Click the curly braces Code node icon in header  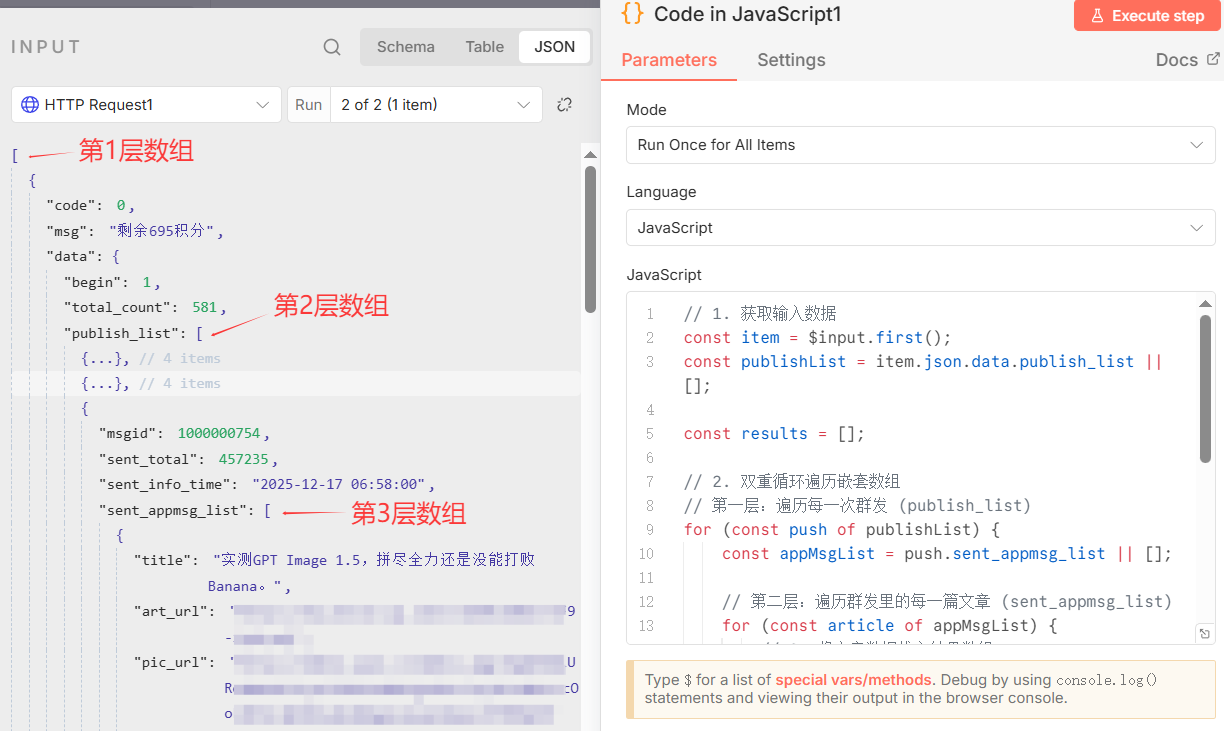coord(631,14)
